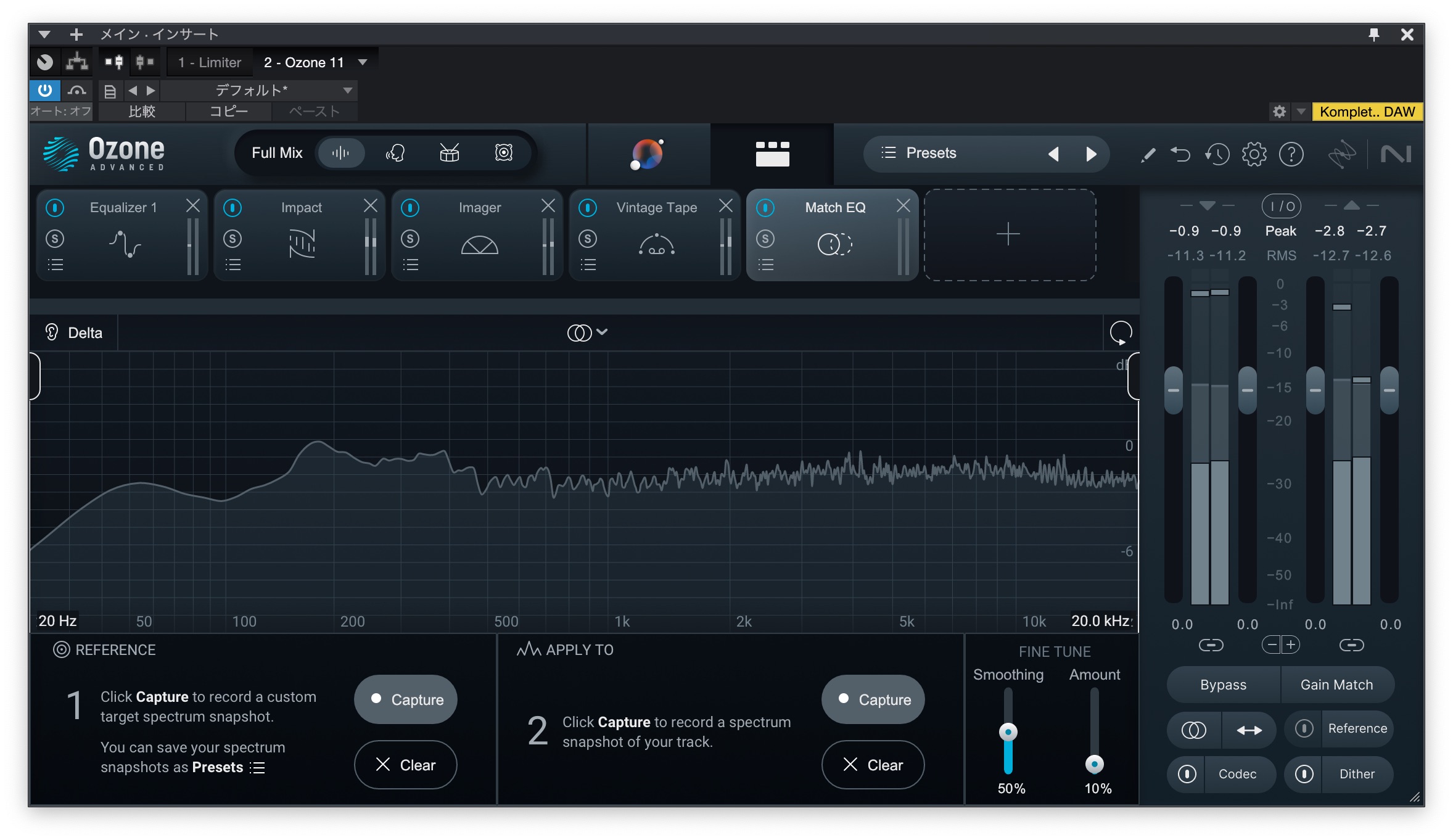The image size is (1453, 840).
Task: Expand the 2 - Ozone 11 insert dropdown
Action: click(363, 62)
